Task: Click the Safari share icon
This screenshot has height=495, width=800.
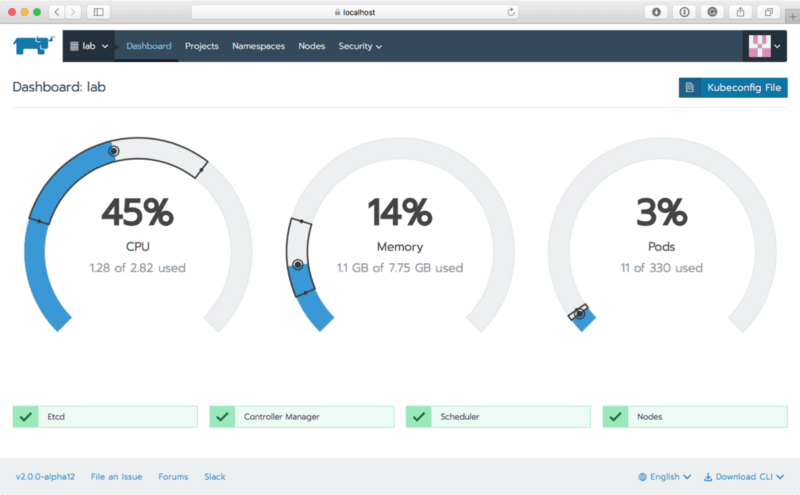Action: coord(740,12)
